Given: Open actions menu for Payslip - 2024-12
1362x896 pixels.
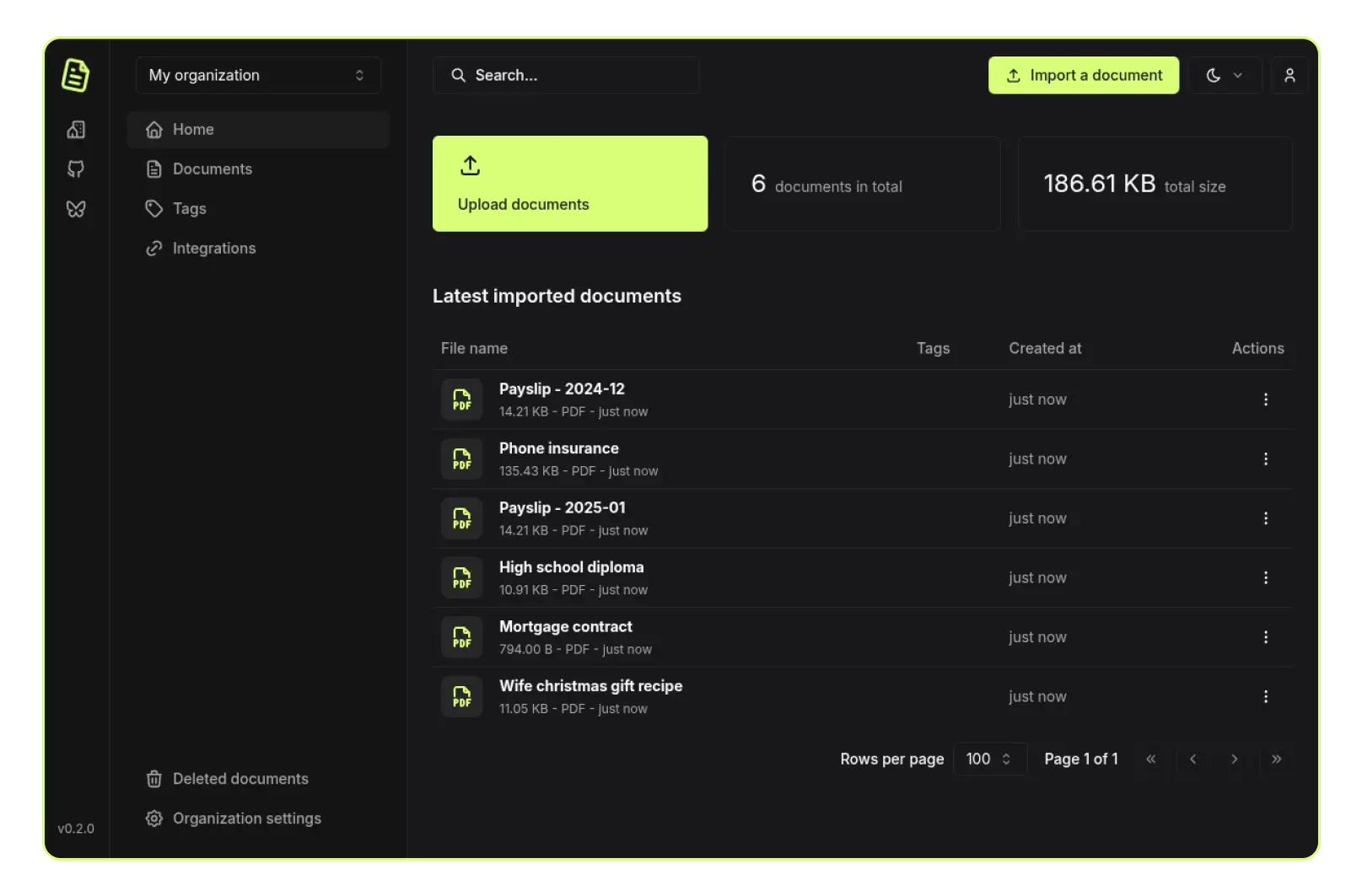Looking at the screenshot, I should click(1265, 400).
